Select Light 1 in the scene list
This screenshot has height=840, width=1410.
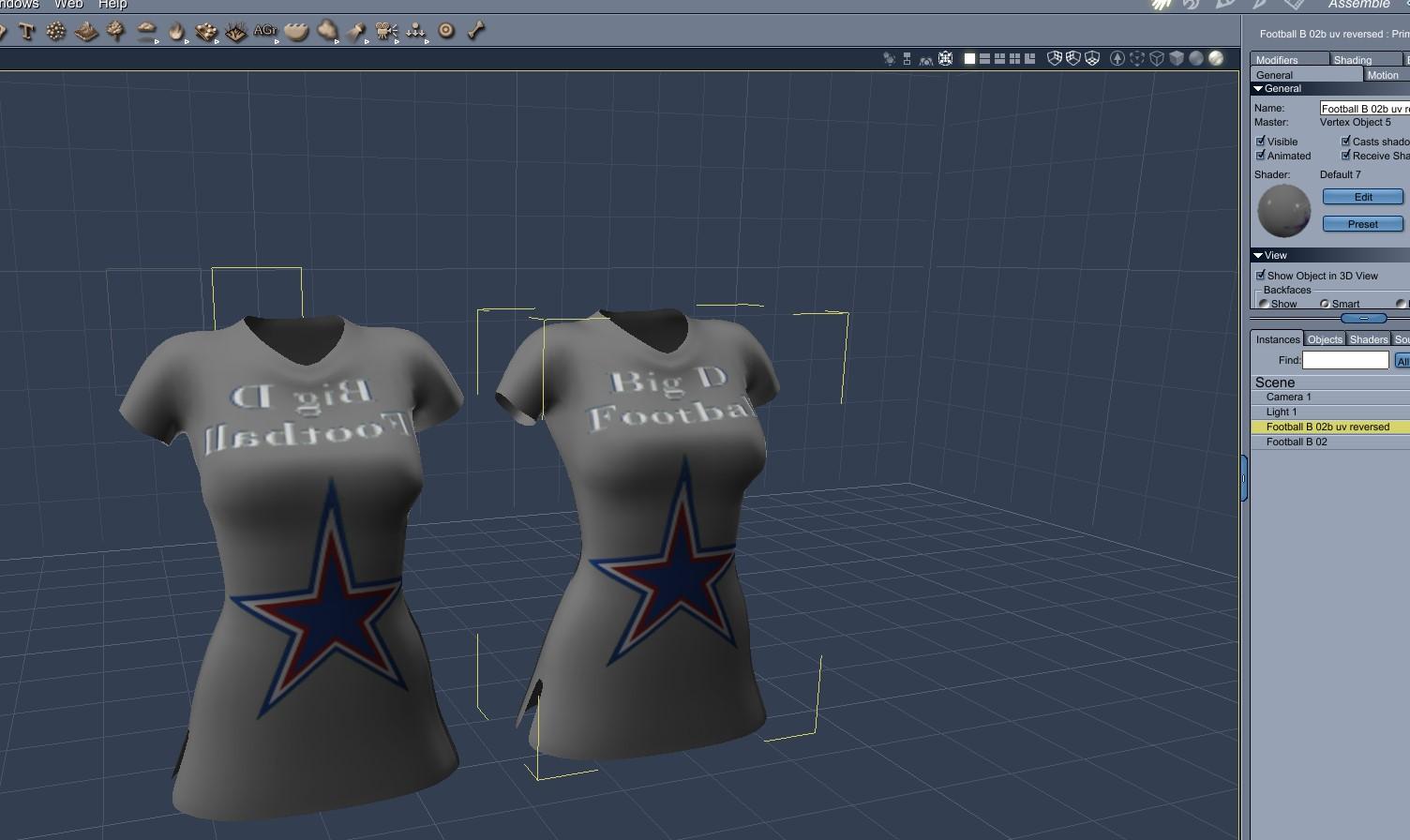pyautogui.click(x=1330, y=412)
